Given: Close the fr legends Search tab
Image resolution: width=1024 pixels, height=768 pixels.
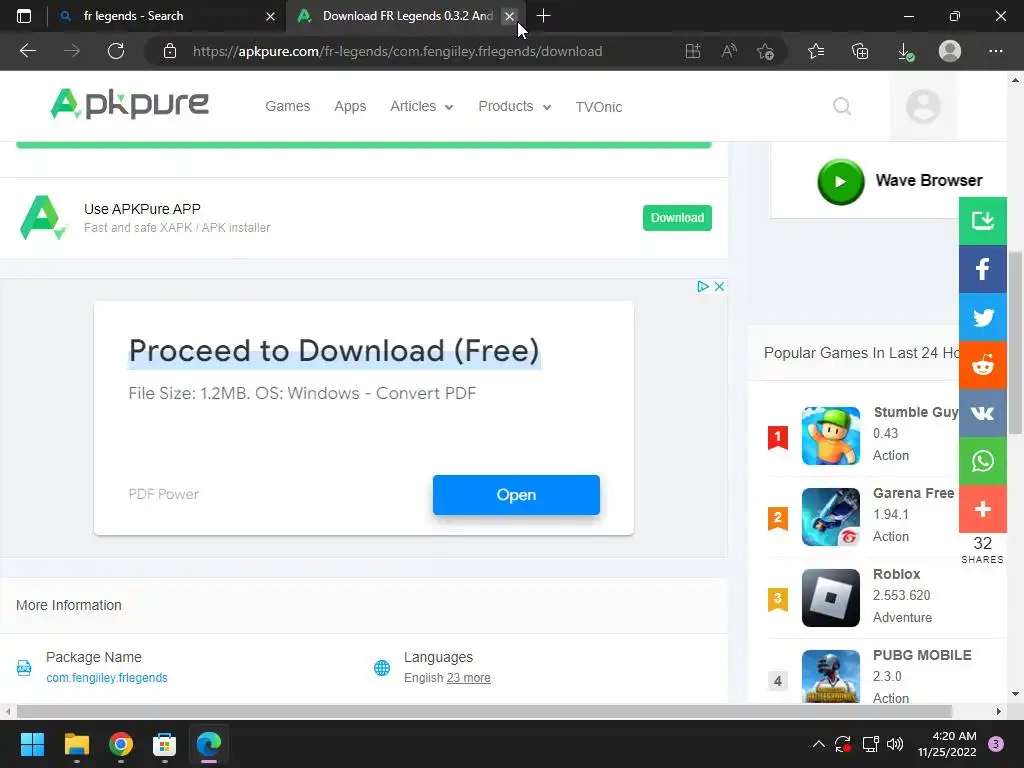Looking at the screenshot, I should click(x=270, y=16).
